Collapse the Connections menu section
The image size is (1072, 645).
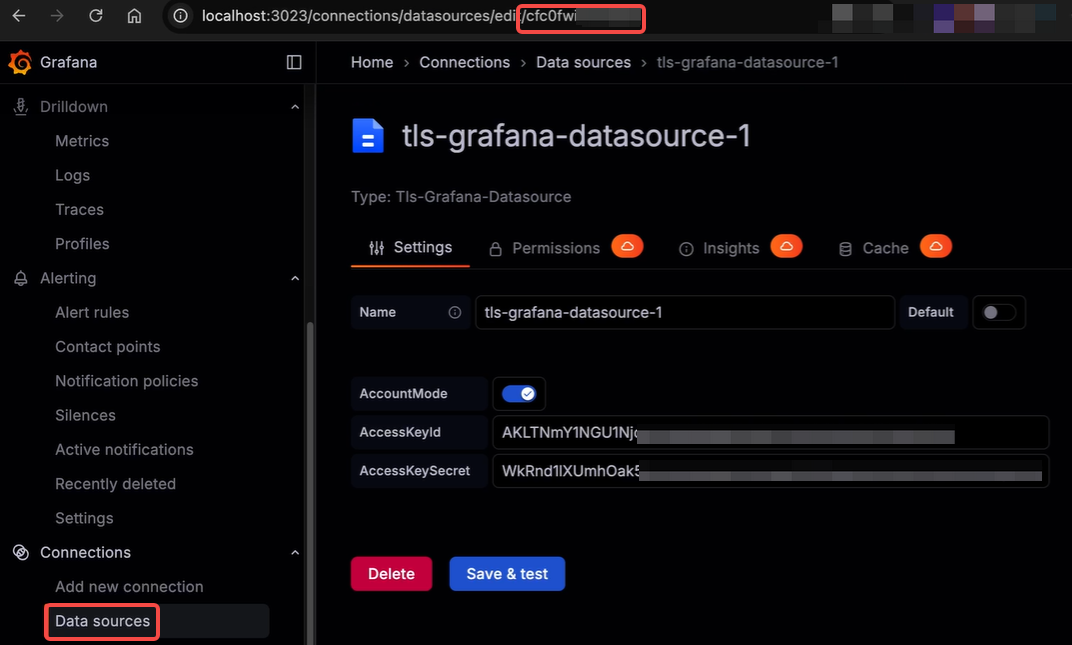pos(295,553)
